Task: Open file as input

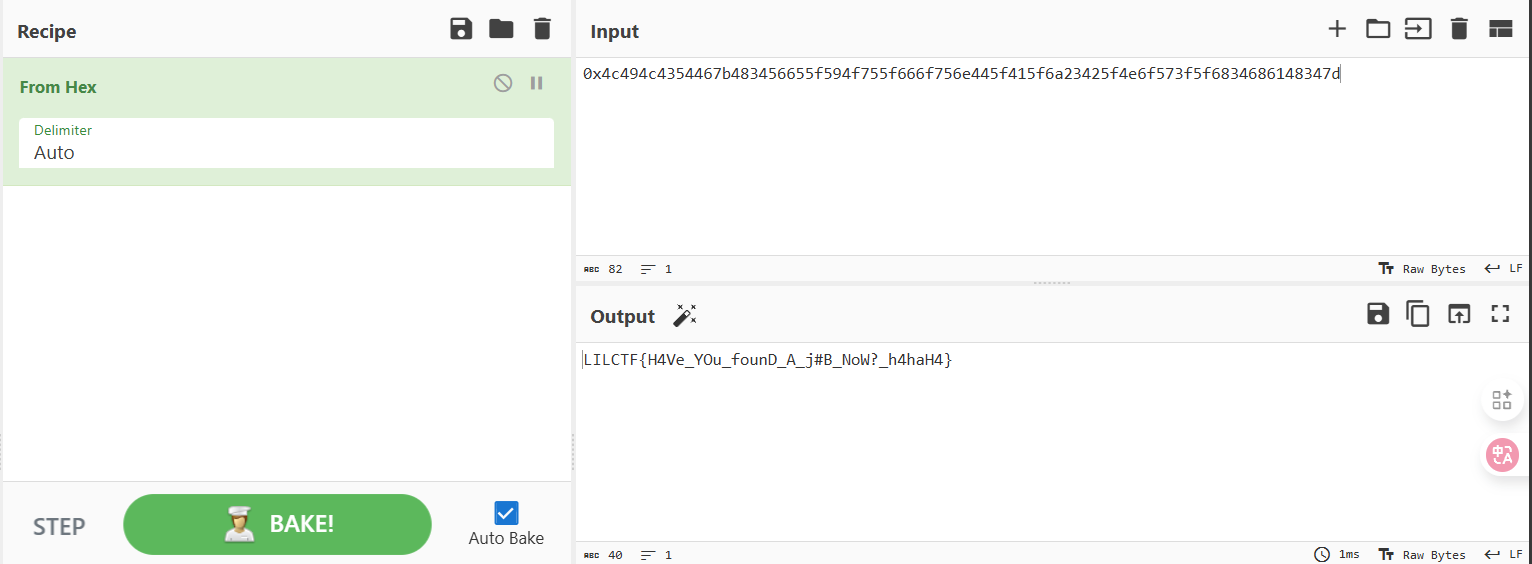Action: [1418, 29]
